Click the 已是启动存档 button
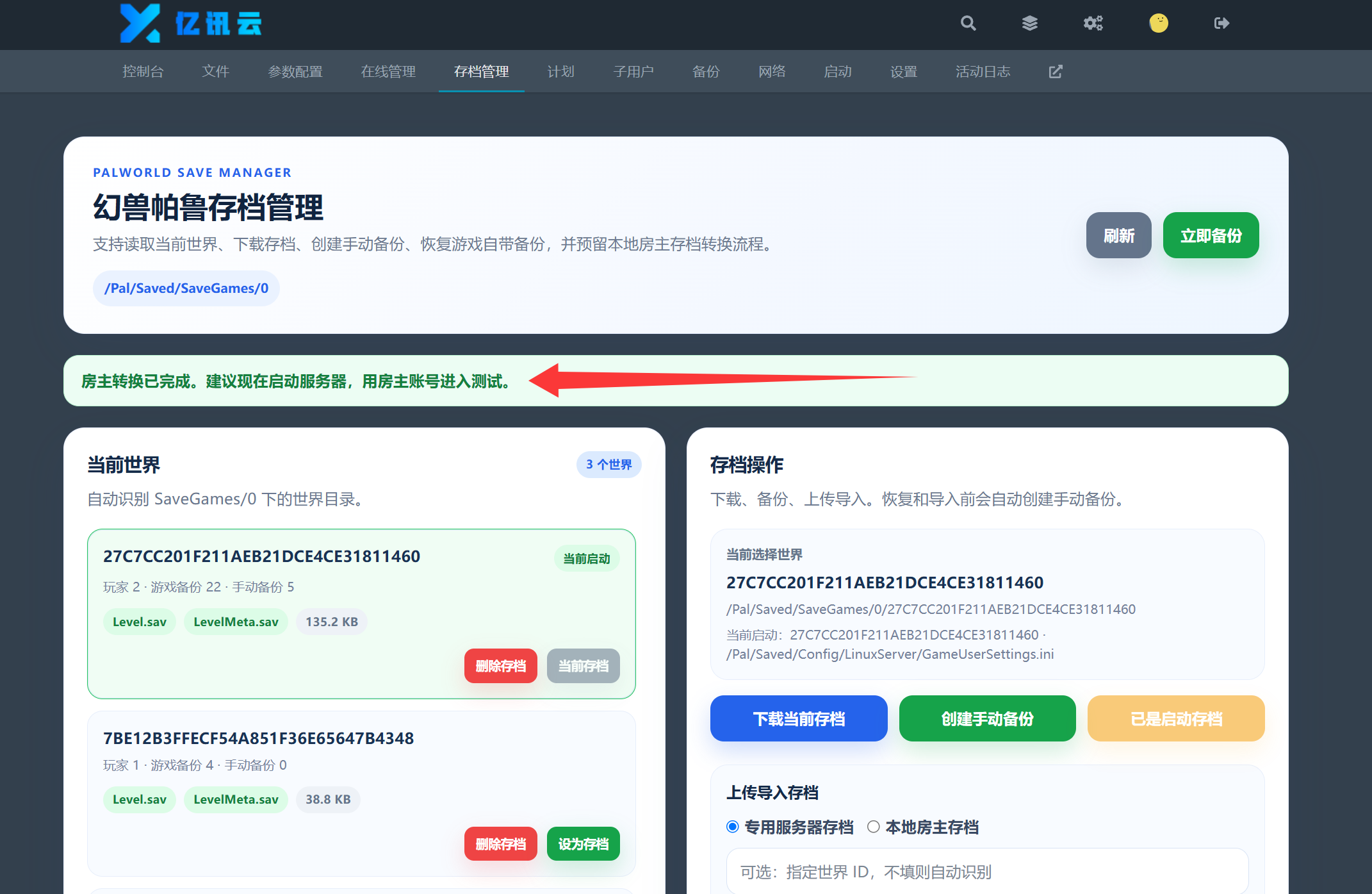 click(1176, 718)
